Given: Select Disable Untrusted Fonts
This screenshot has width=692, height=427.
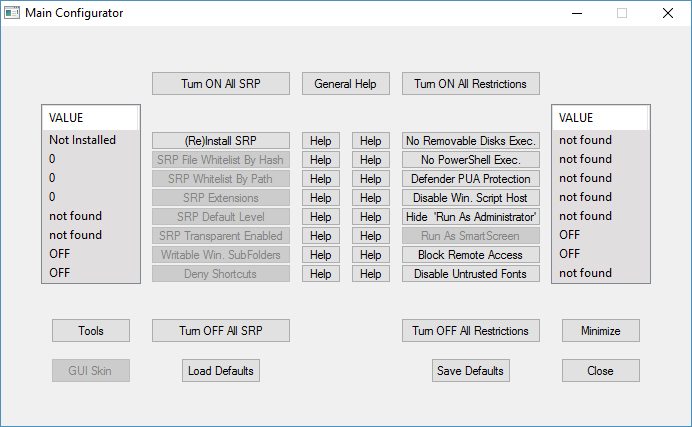Looking at the screenshot, I should 471,274.
